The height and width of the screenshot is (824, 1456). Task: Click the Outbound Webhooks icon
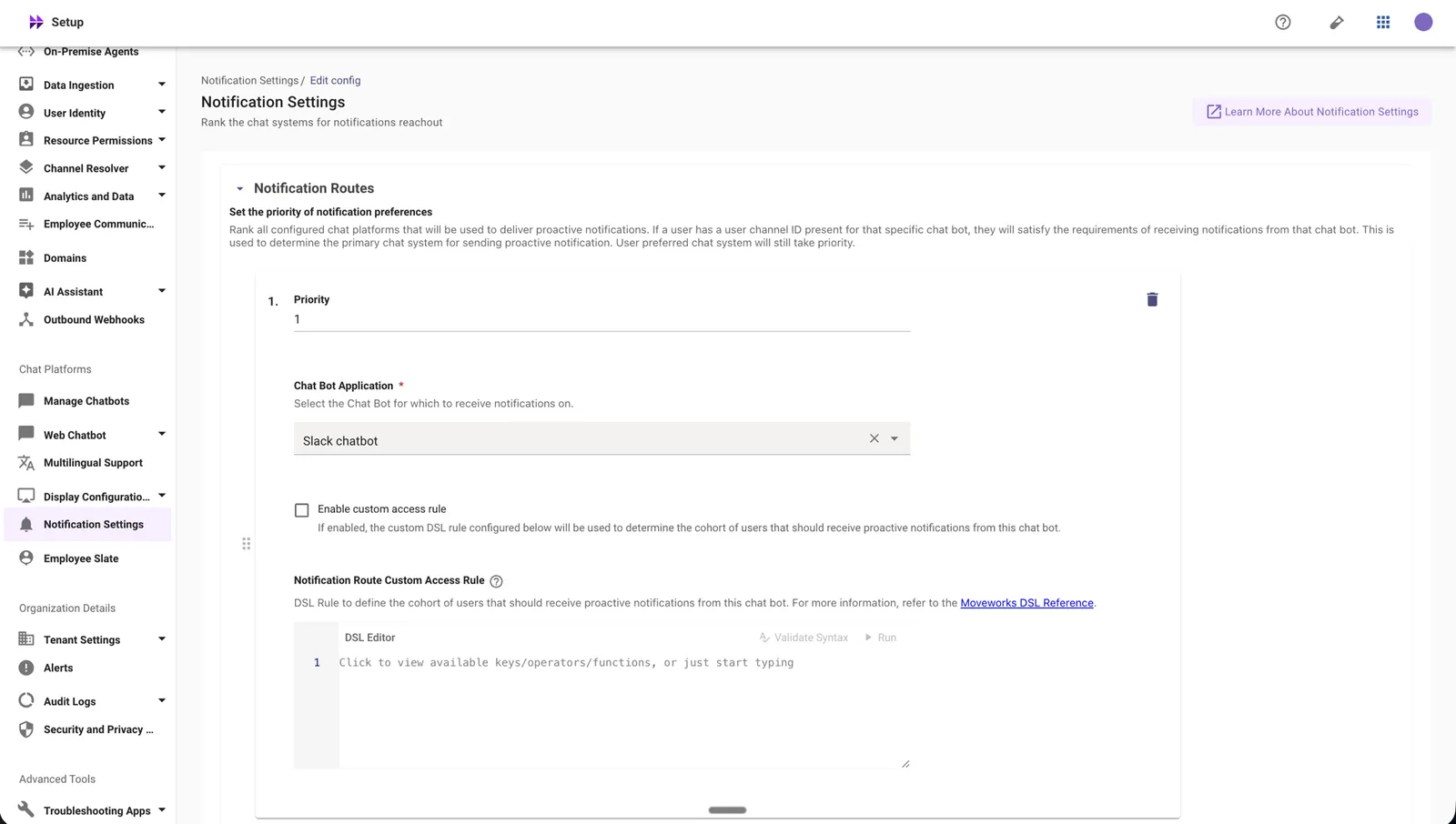pos(26,319)
